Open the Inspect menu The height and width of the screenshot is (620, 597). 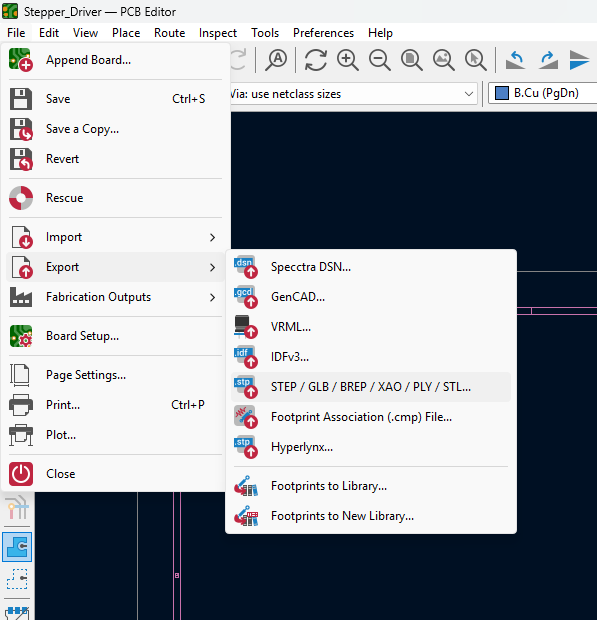(x=218, y=33)
